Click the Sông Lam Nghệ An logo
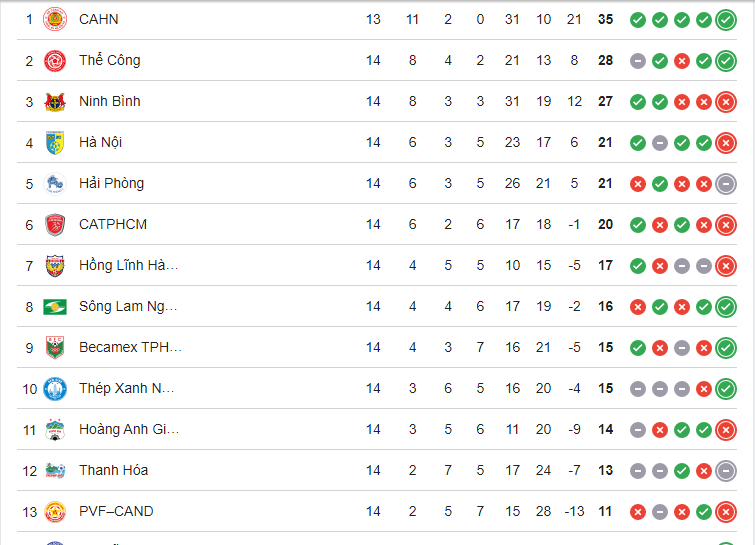This screenshot has height=545, width=755. pyautogui.click(x=55, y=306)
